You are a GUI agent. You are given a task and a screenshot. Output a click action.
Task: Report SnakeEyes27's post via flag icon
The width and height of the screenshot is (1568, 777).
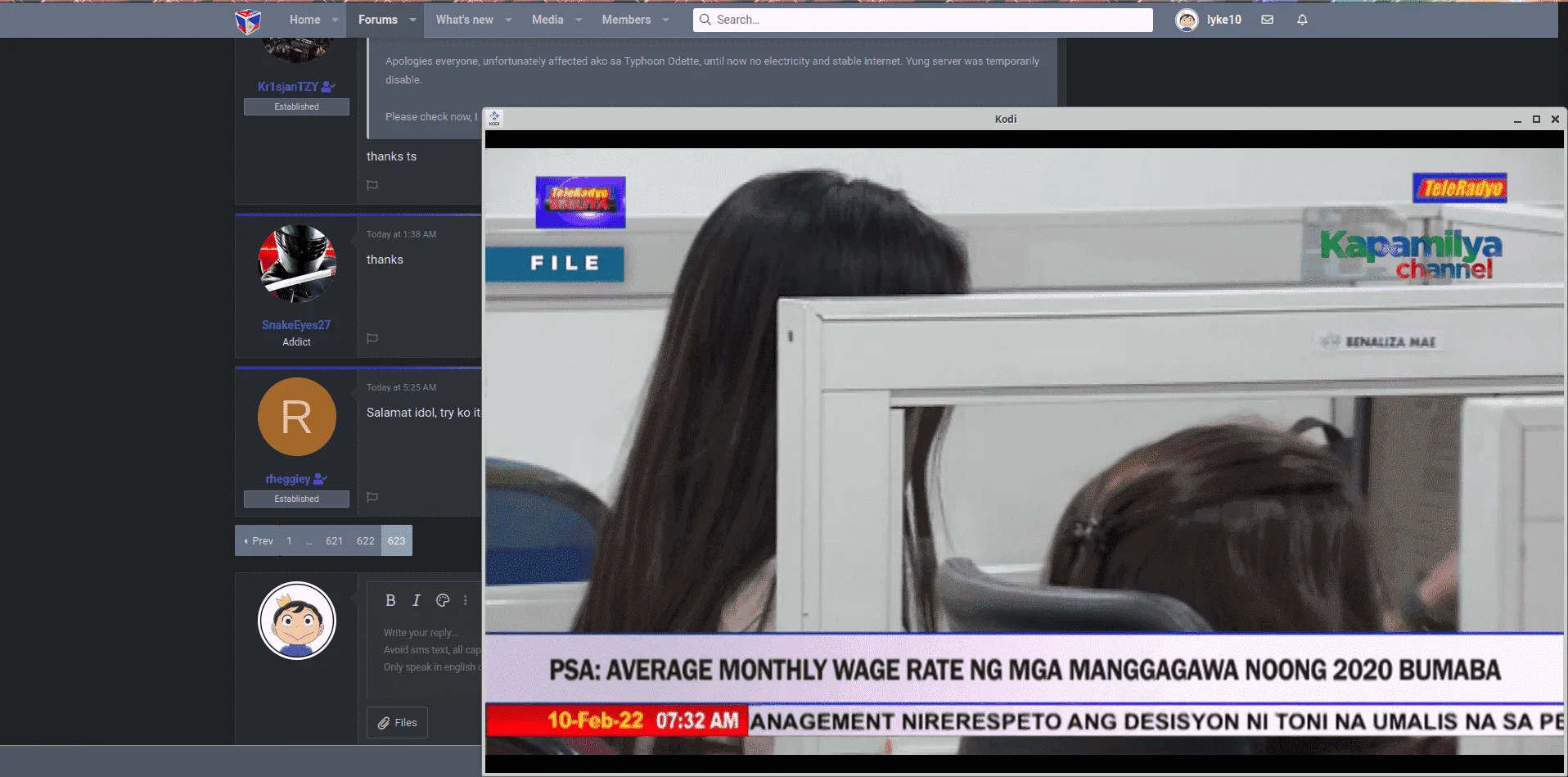click(x=372, y=338)
